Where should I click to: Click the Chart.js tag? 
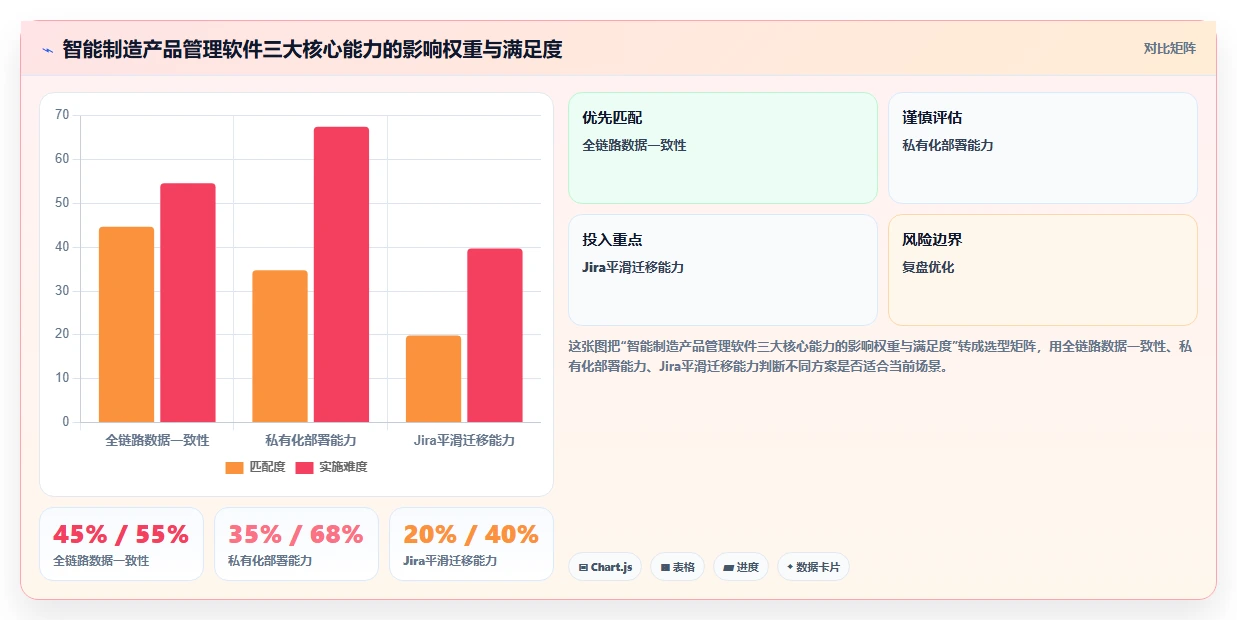point(605,567)
